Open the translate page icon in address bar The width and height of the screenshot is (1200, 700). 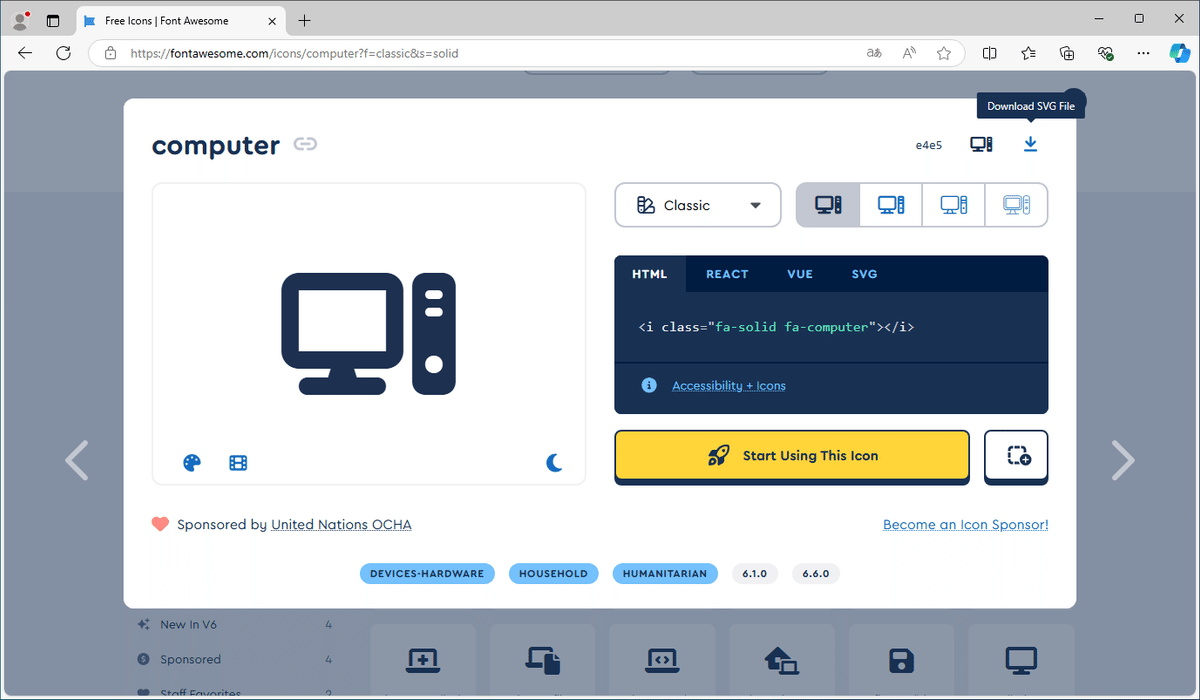point(874,53)
